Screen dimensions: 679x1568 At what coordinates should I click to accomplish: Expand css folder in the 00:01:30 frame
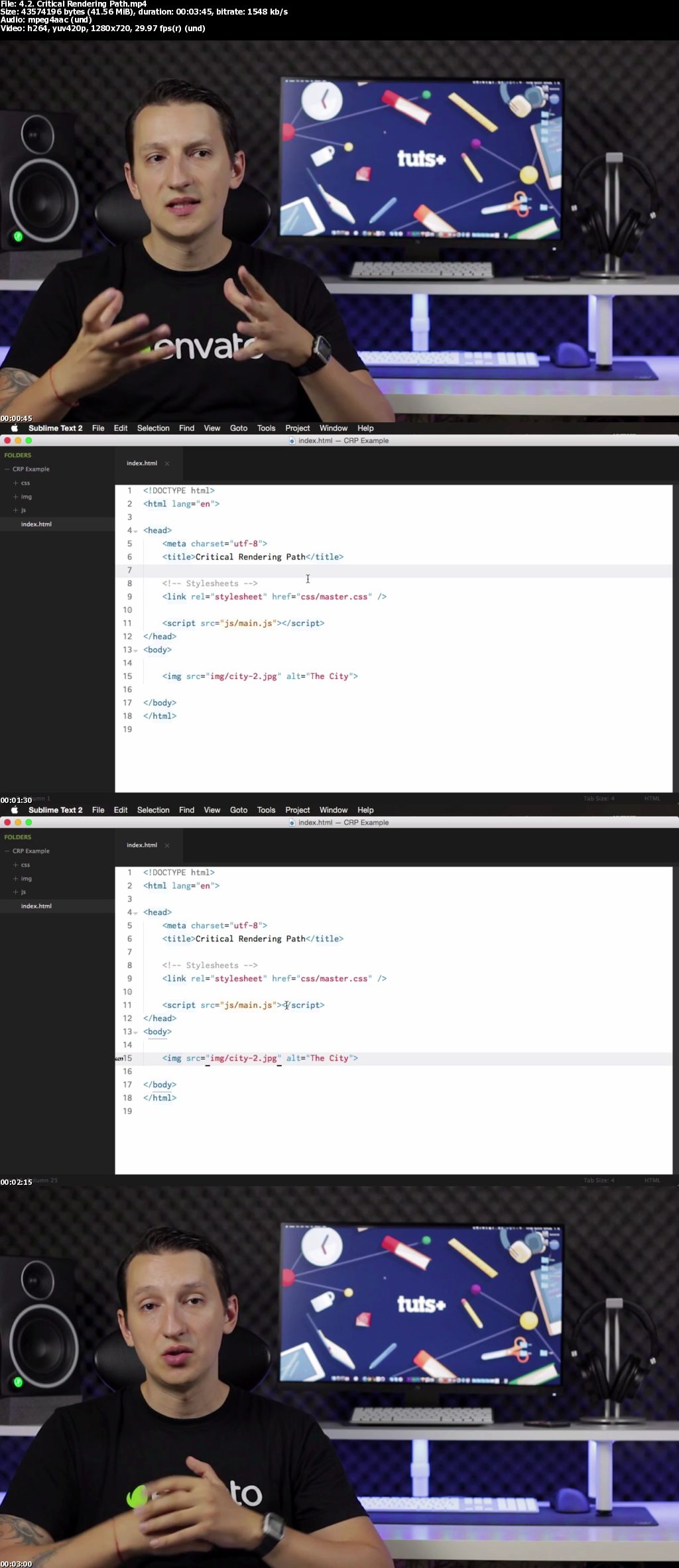16,483
